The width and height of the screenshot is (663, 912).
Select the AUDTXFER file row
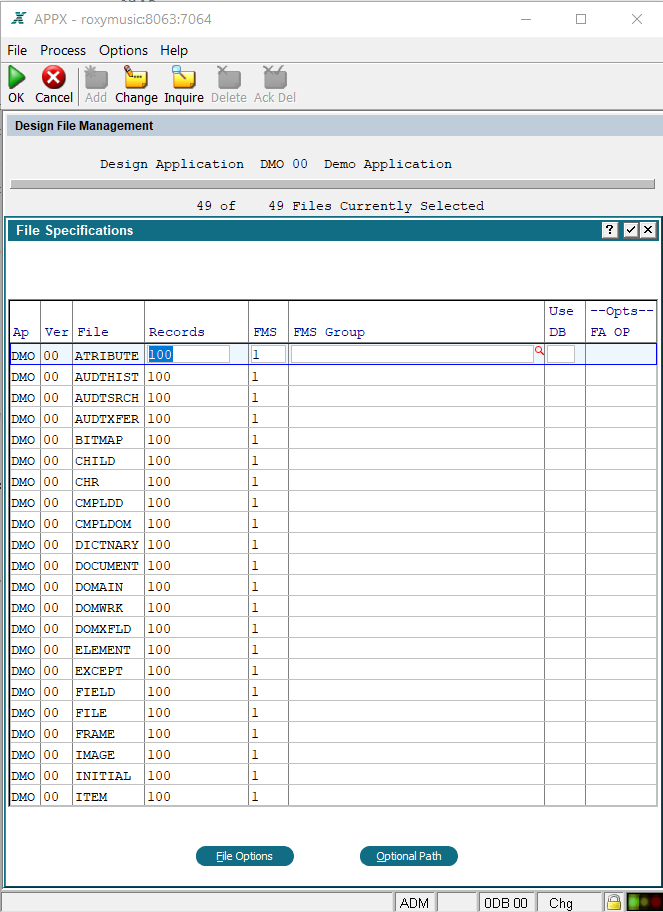pos(333,419)
